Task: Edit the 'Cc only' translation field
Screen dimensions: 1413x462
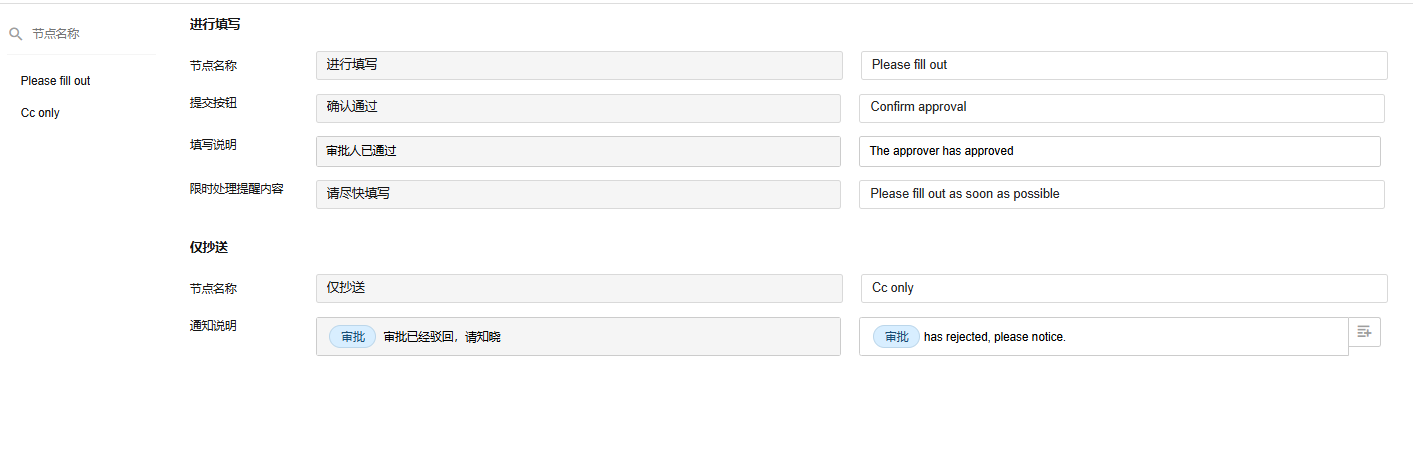Action: tap(1124, 288)
